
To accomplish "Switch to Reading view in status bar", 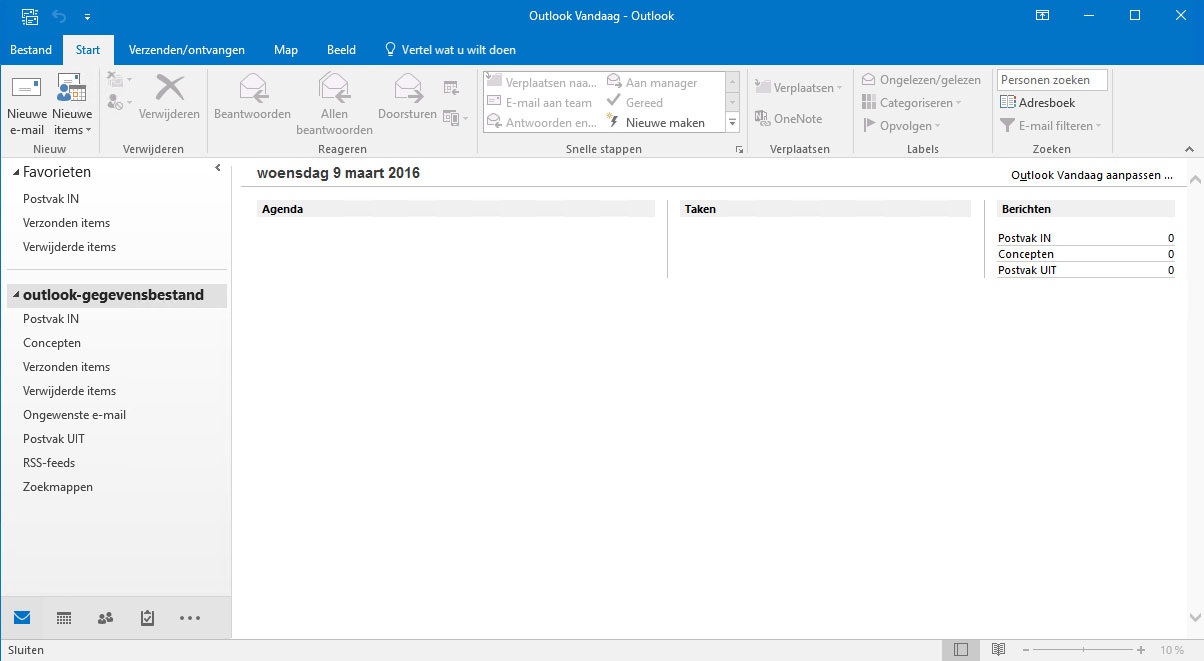I will point(997,650).
